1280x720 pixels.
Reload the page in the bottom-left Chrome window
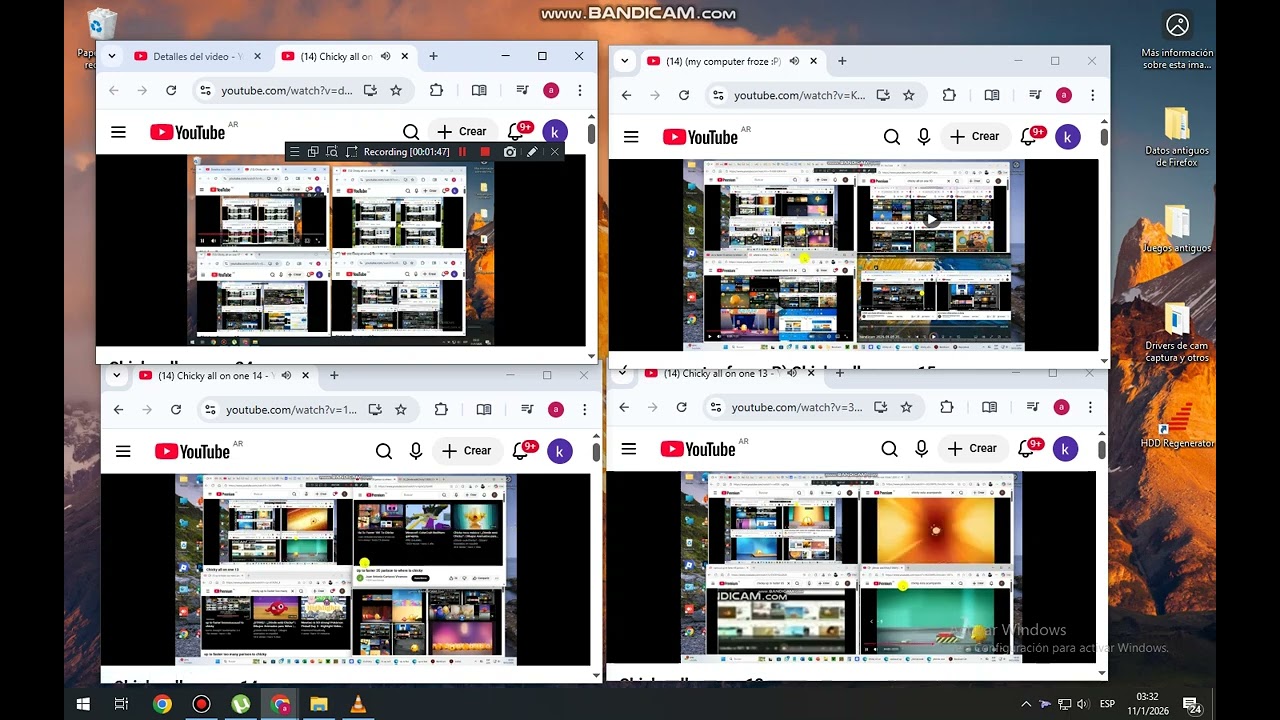click(176, 409)
